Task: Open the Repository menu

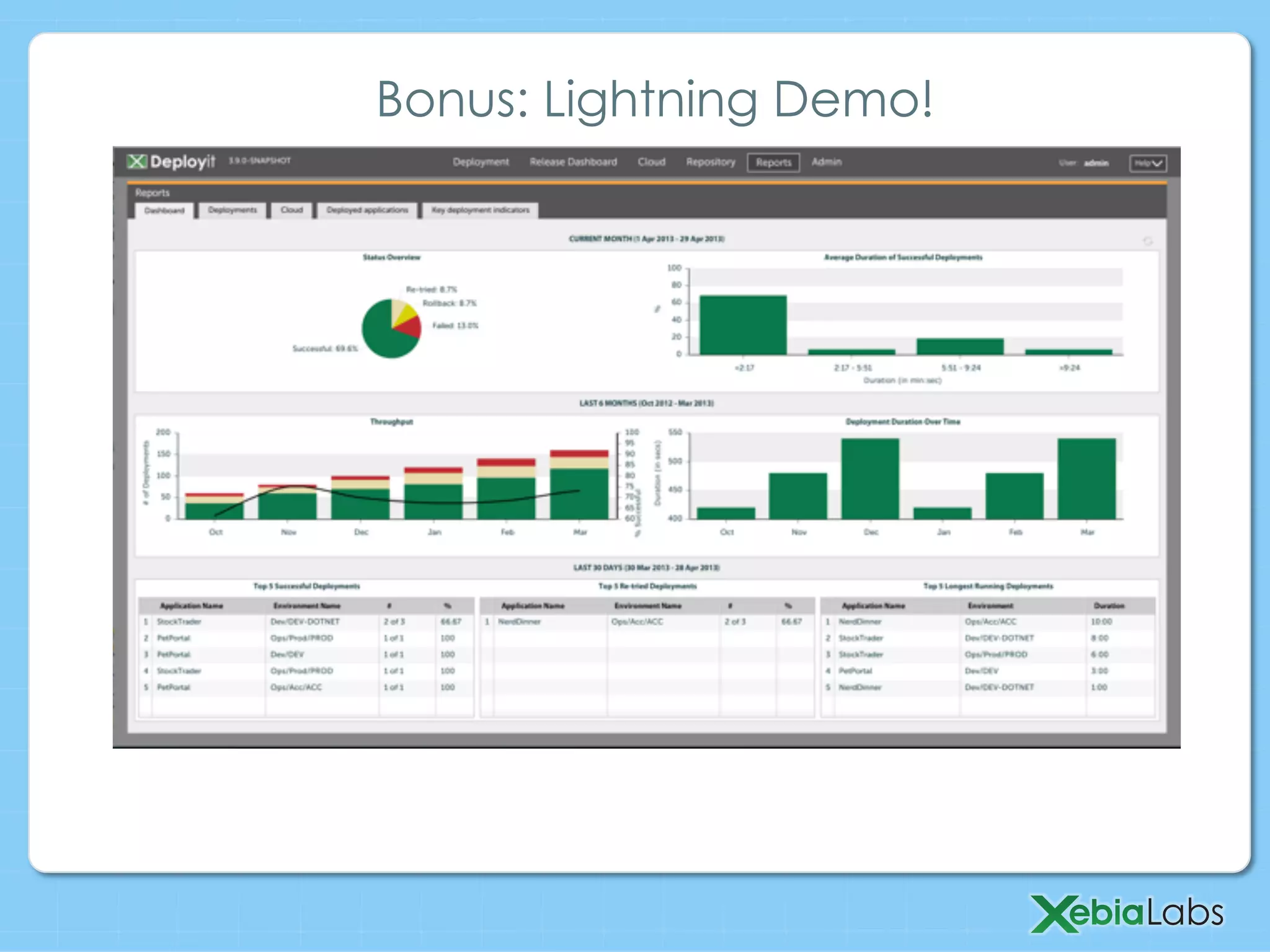Action: point(710,162)
